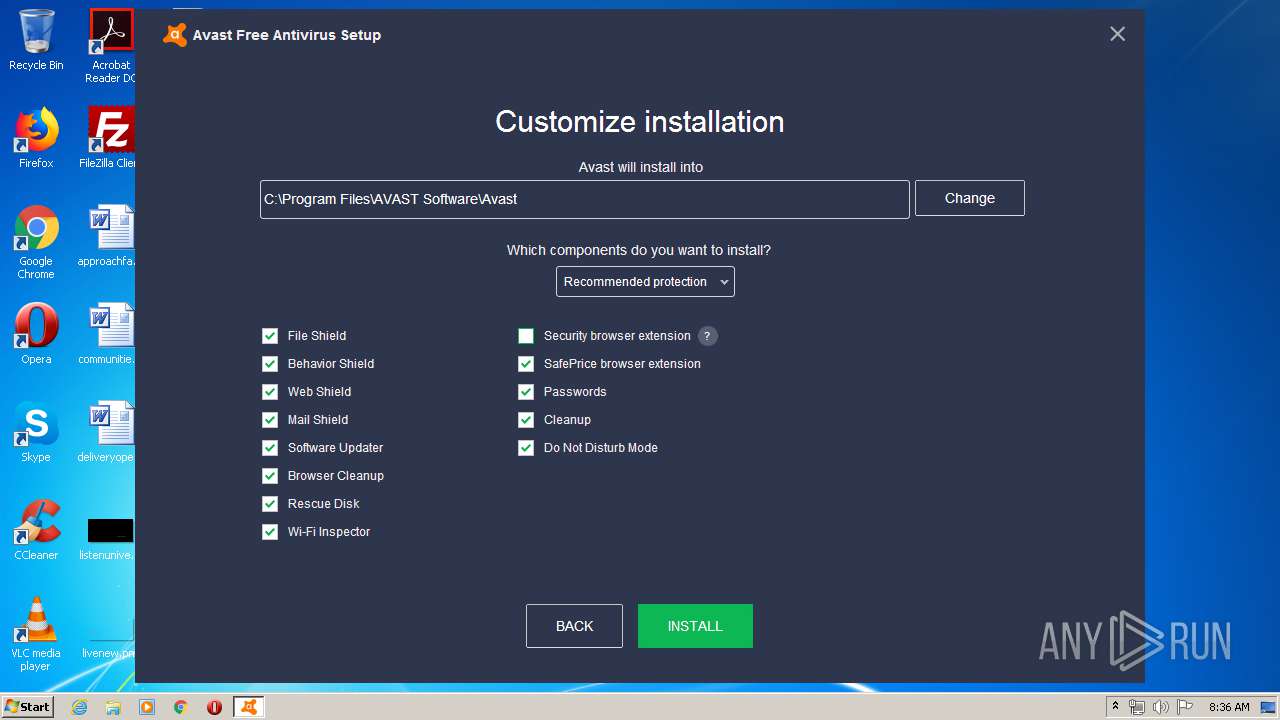Click the Avast logo in the title bar

(x=175, y=35)
